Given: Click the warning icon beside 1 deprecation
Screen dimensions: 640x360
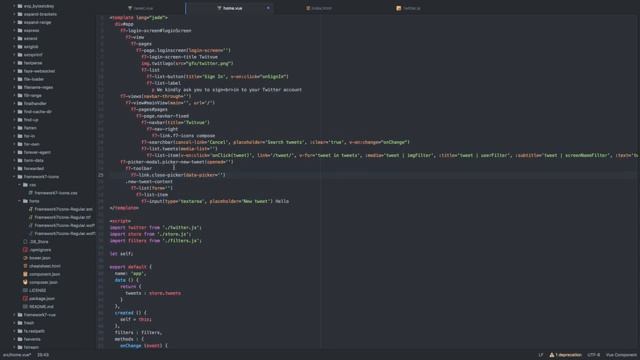Looking at the screenshot, I should [552, 355].
